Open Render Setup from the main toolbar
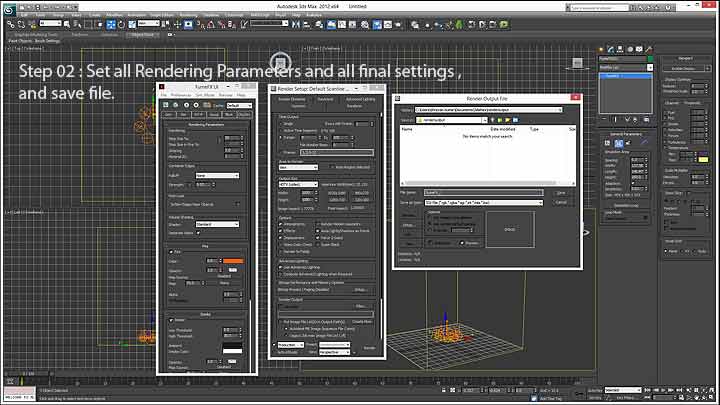This screenshot has width=720, height=405. [x=377, y=24]
